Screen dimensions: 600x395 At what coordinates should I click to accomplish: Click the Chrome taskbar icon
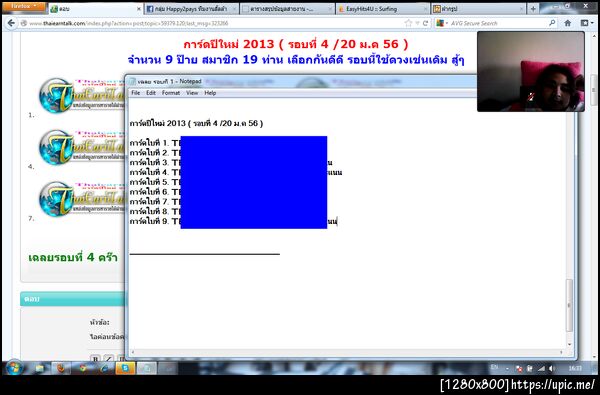pos(83,368)
